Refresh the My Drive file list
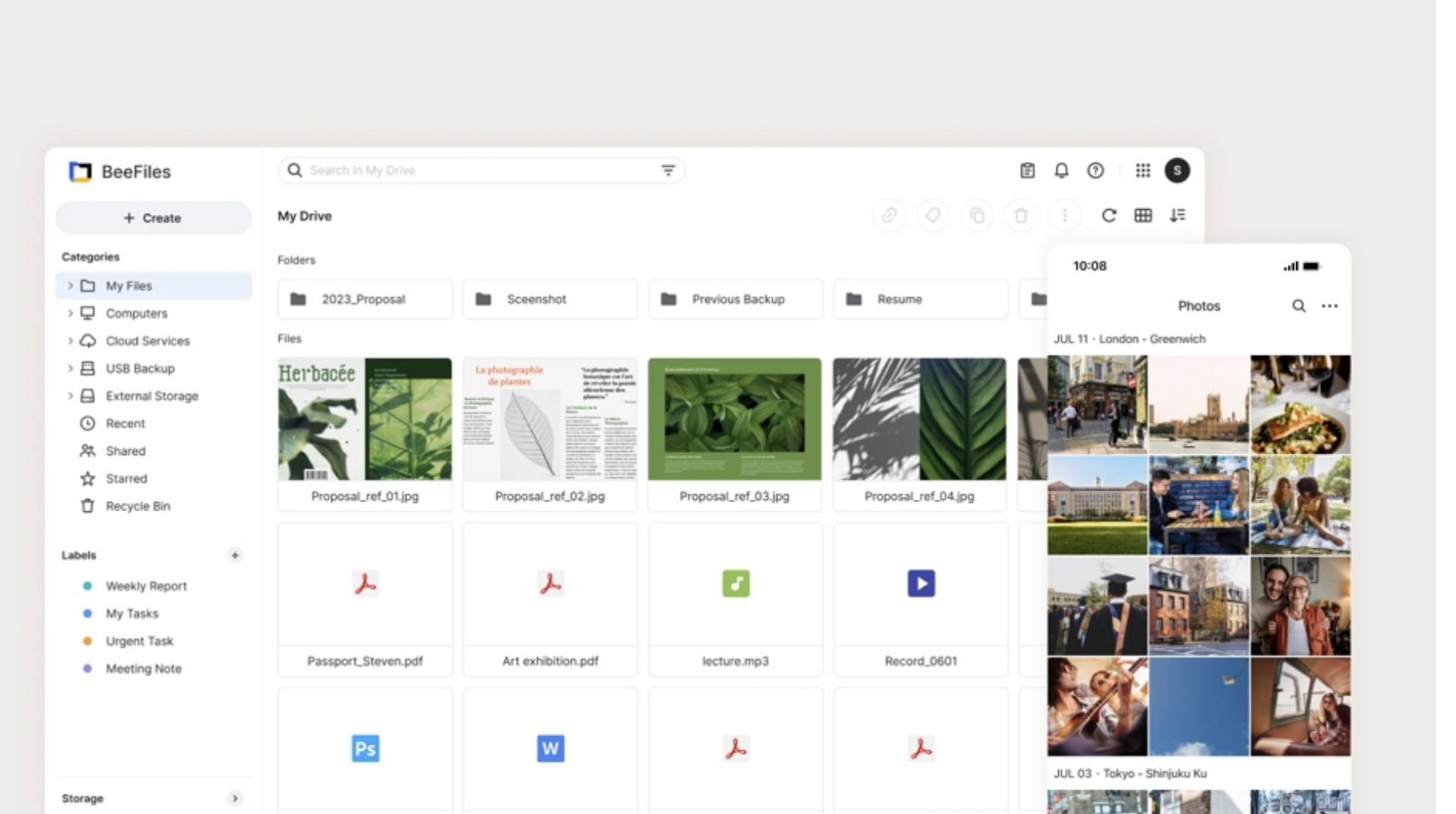The height and width of the screenshot is (814, 1456). pyautogui.click(x=1109, y=216)
